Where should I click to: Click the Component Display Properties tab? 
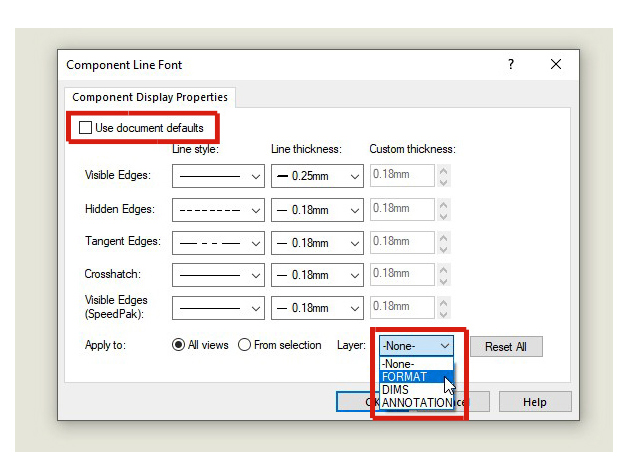pos(150,97)
